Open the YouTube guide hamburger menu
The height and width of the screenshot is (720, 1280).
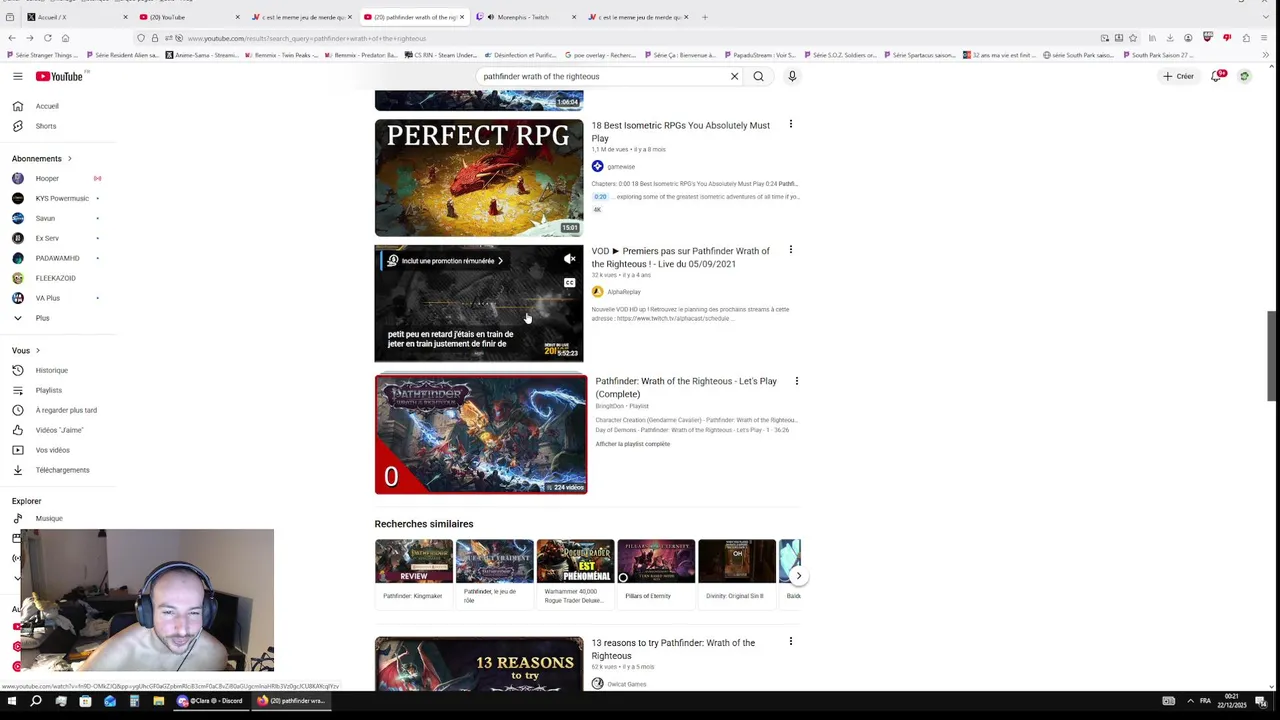pyautogui.click(x=17, y=76)
